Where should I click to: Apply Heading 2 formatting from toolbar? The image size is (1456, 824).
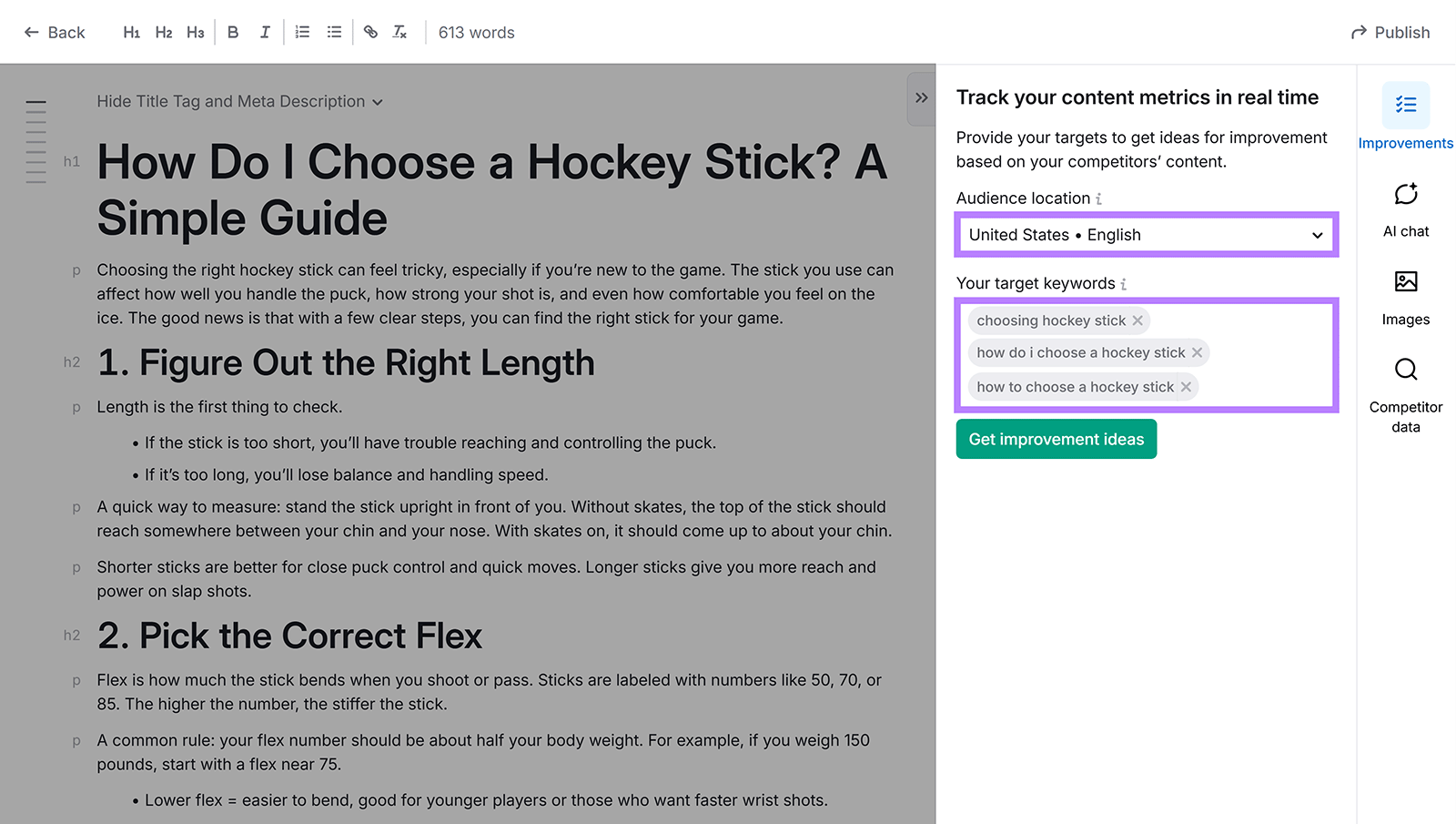point(163,31)
